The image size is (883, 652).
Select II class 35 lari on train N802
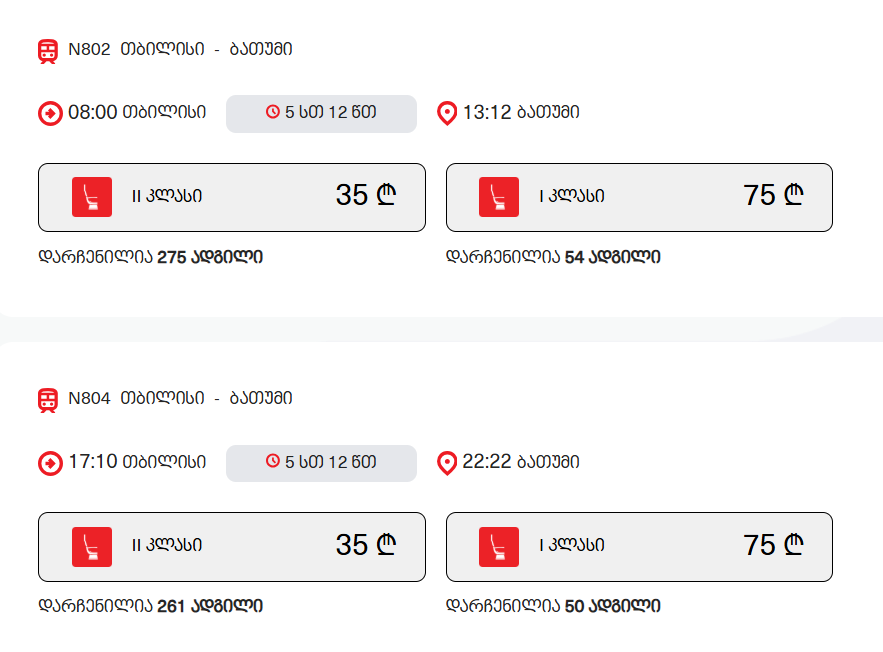click(232, 197)
